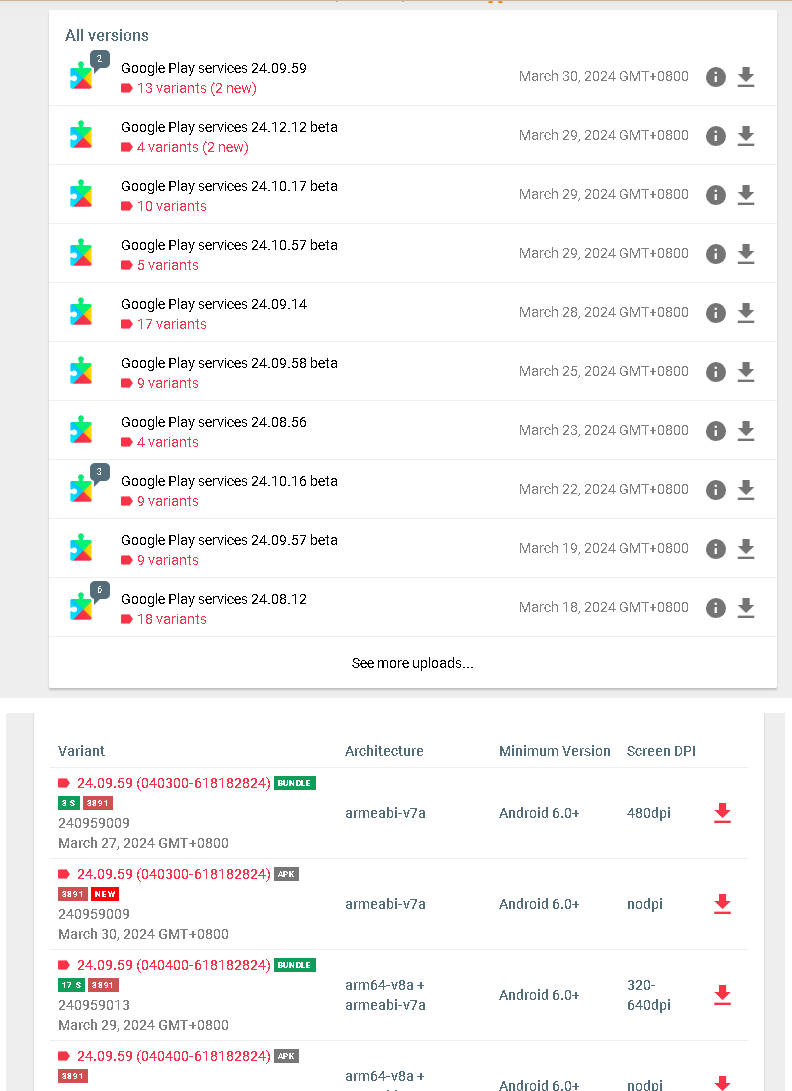Show info for Google Play services 24.08.56
792x1091 pixels.
715,431
